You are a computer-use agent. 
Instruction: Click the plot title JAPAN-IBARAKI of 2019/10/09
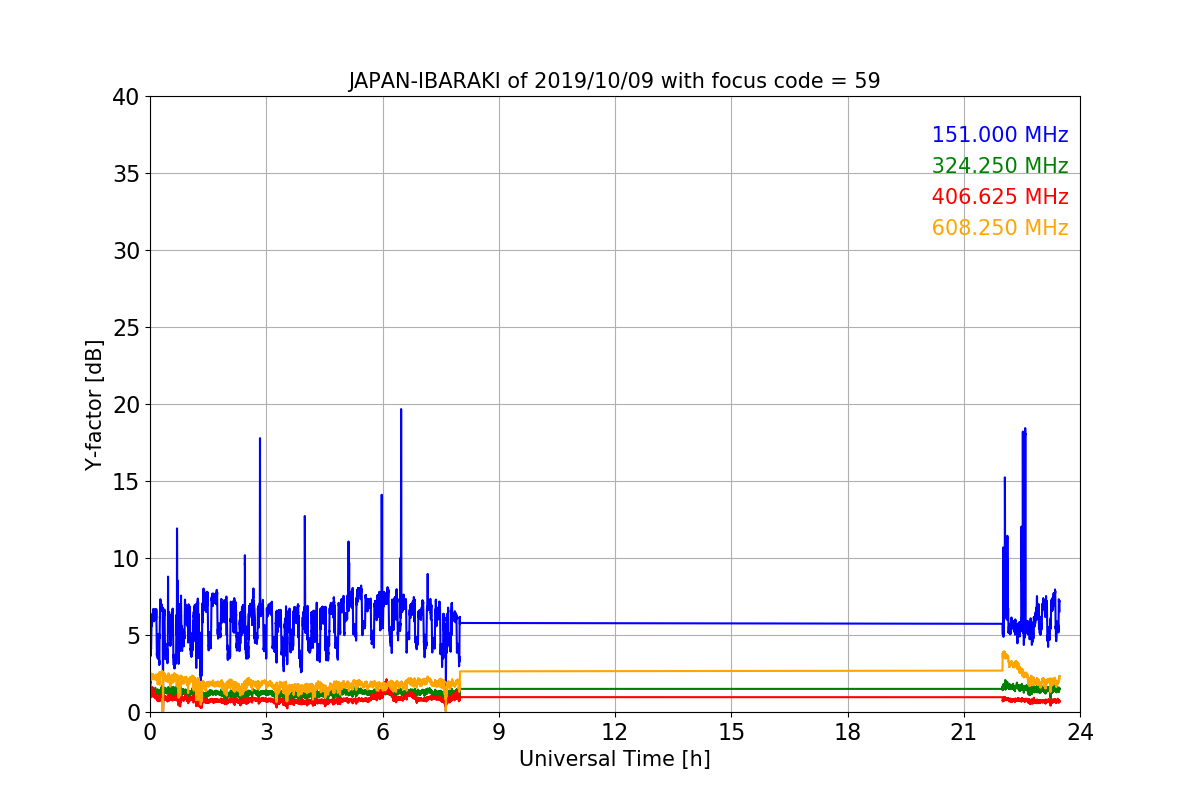[614, 81]
